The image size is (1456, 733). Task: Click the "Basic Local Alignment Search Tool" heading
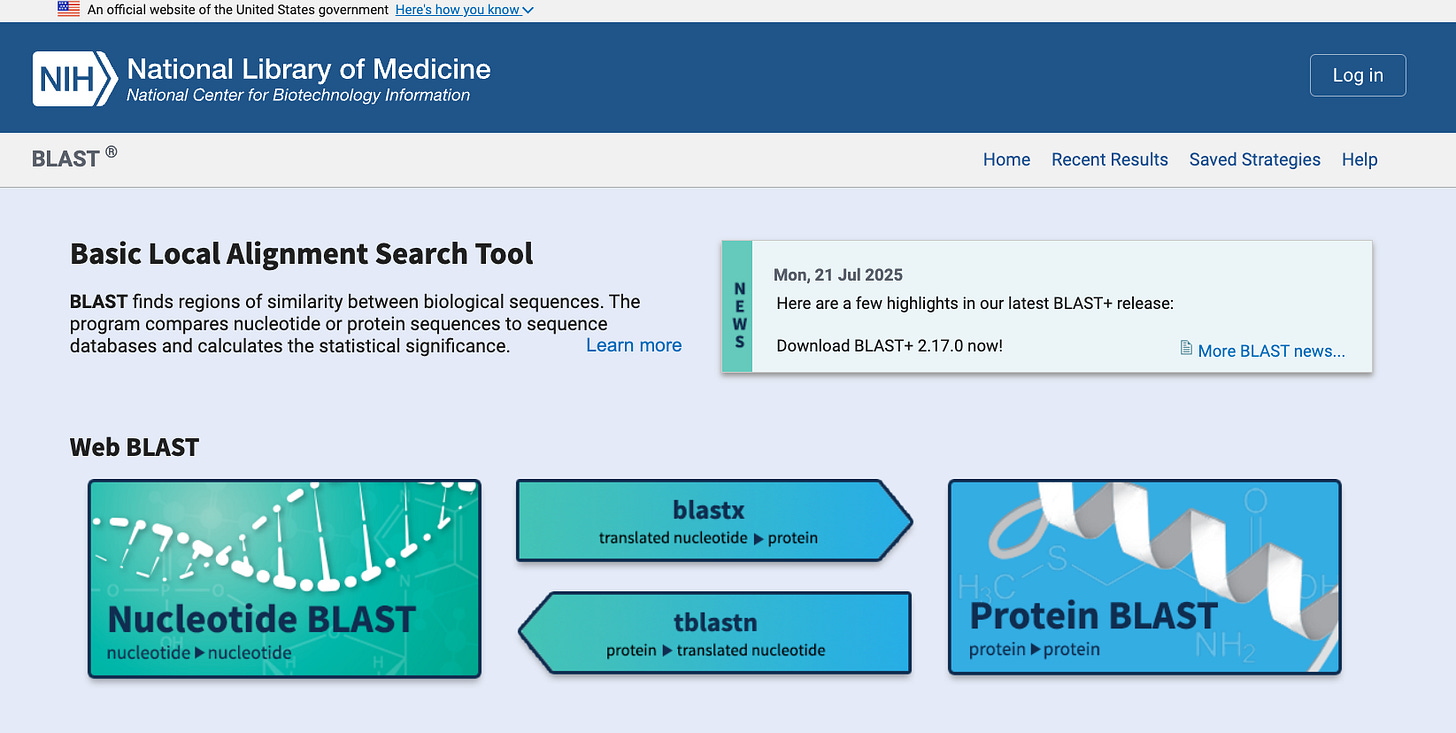(x=301, y=254)
